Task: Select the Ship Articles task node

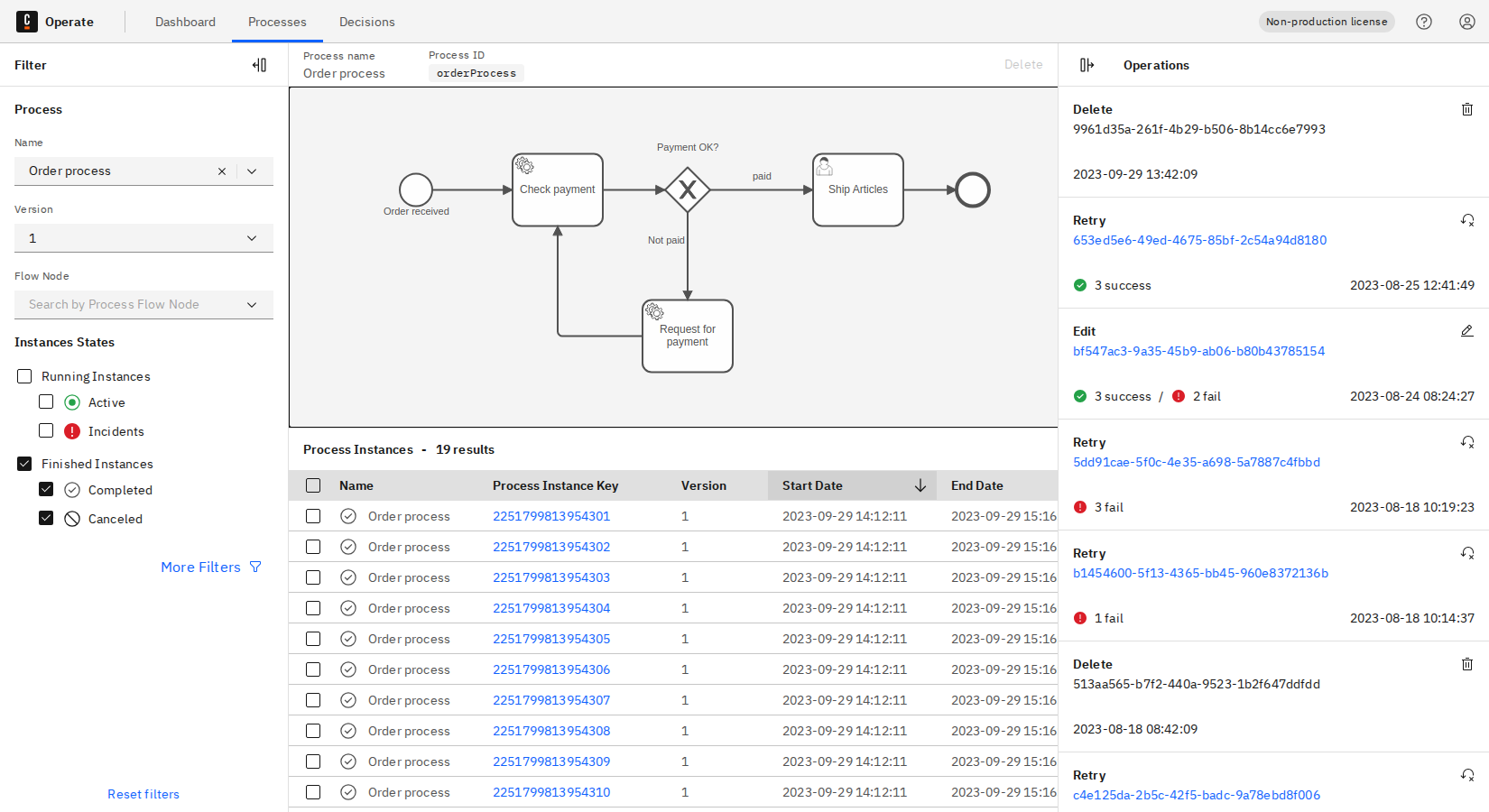Action: (x=857, y=190)
